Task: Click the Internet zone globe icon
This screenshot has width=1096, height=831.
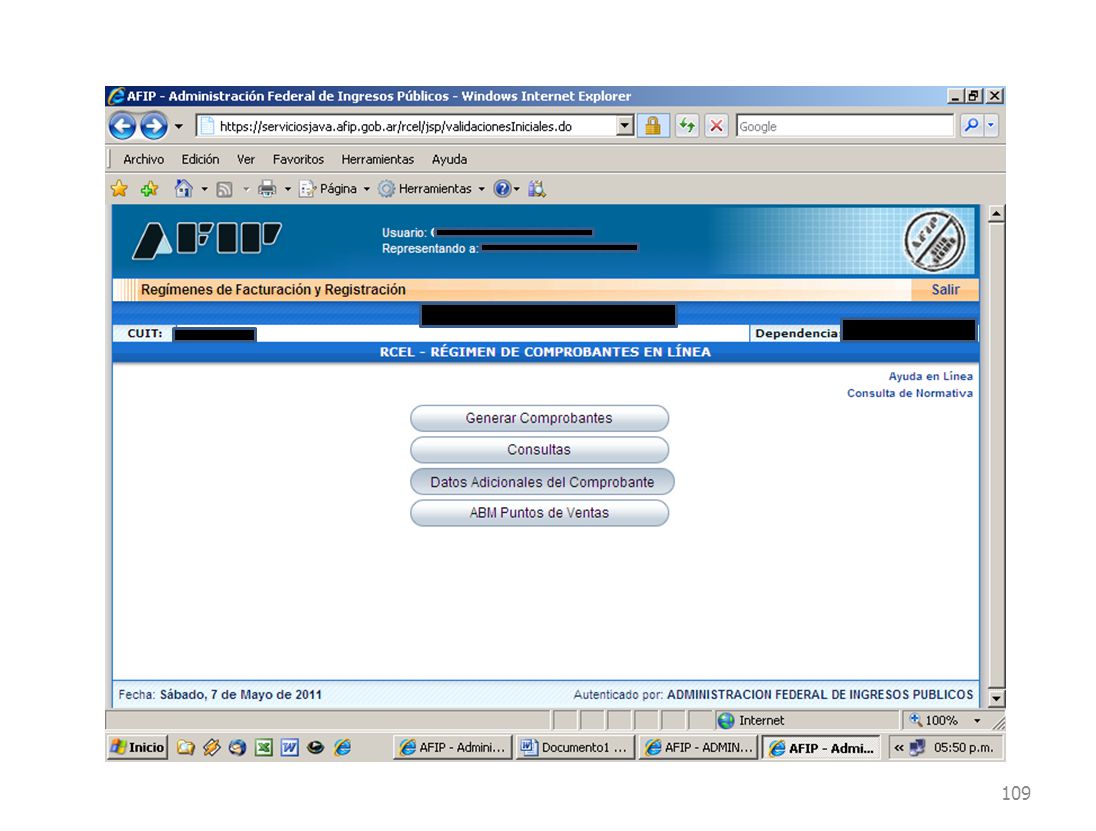Action: tap(726, 720)
